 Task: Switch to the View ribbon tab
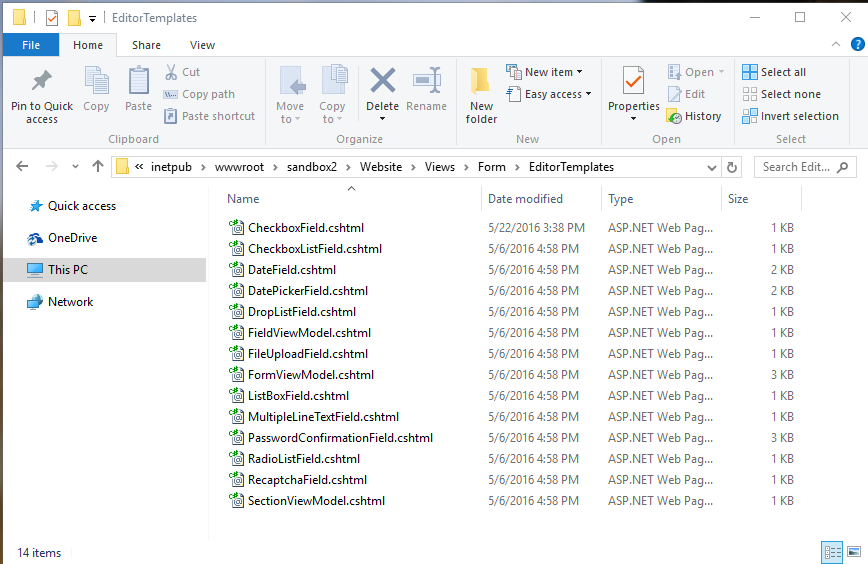click(x=202, y=45)
